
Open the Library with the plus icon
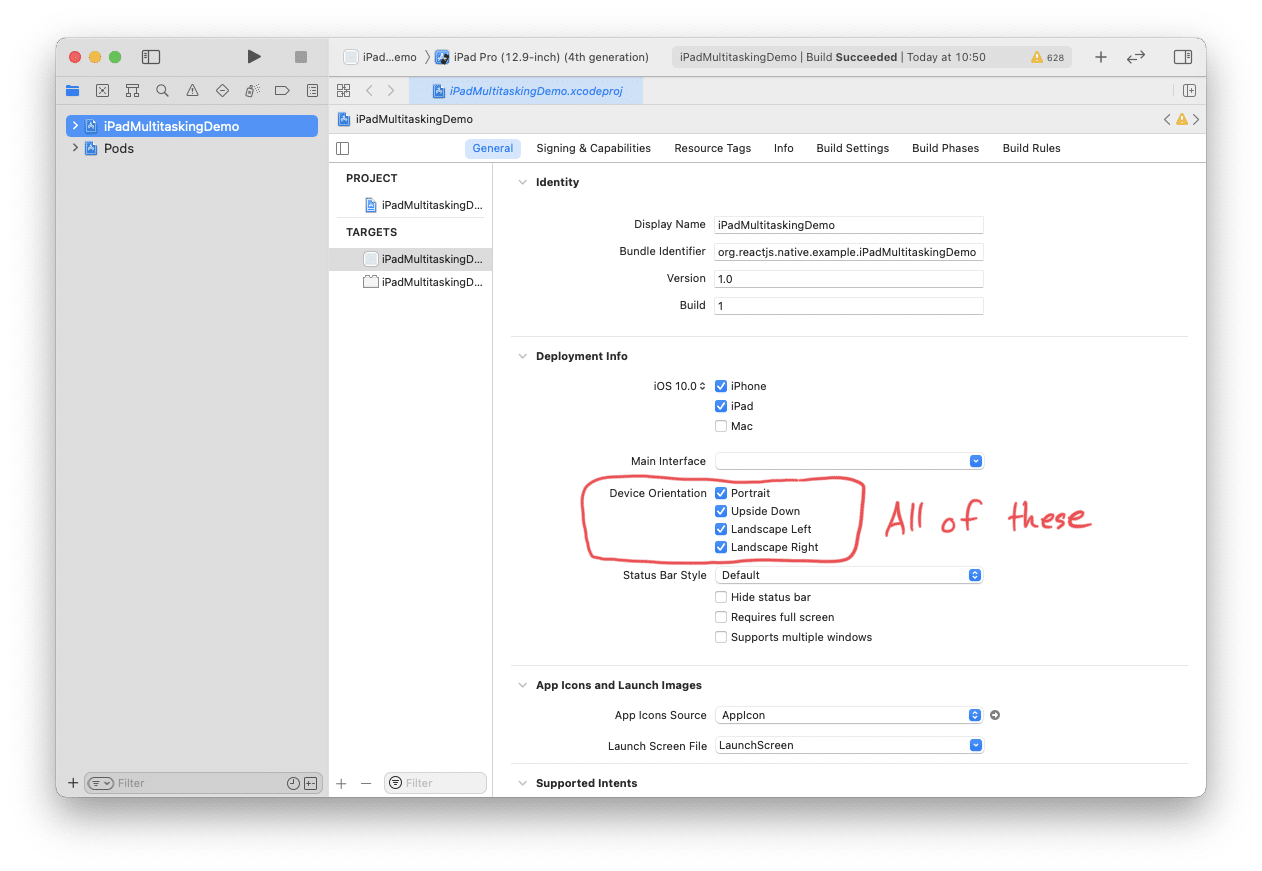(x=1101, y=57)
